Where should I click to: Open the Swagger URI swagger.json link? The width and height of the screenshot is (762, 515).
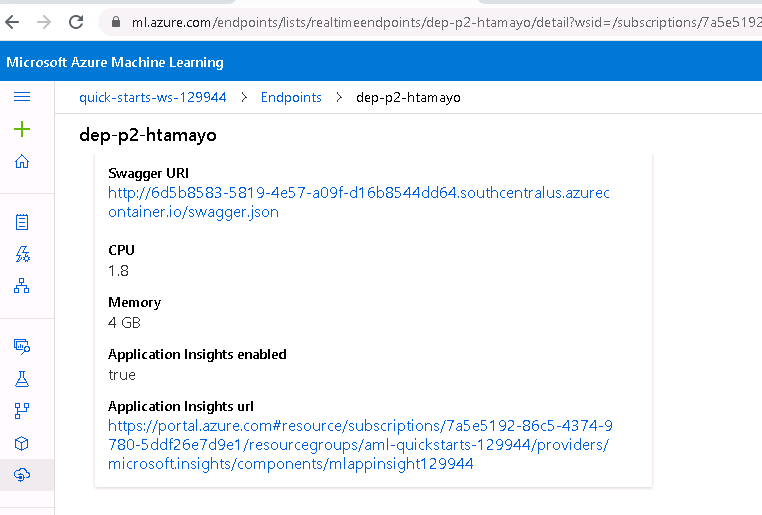click(359, 202)
